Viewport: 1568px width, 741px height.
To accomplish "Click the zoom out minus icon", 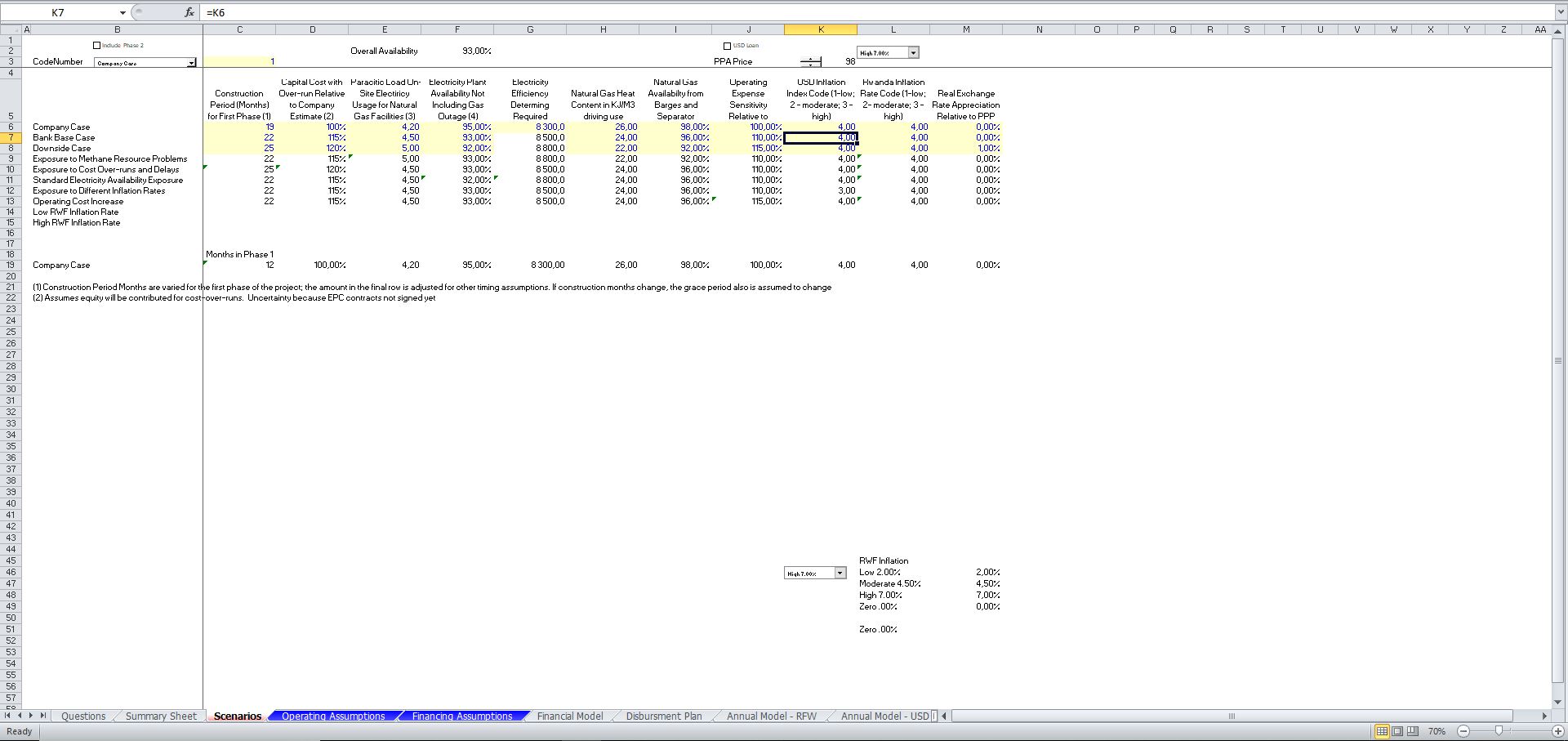I will 1463,731.
